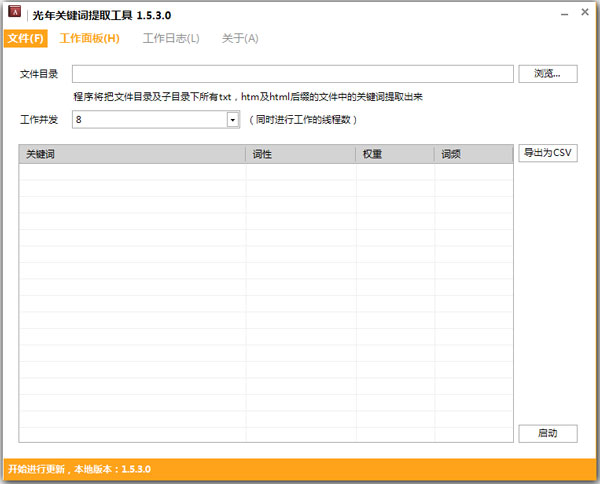Switch to 工作日志(L) tab

click(x=171, y=38)
